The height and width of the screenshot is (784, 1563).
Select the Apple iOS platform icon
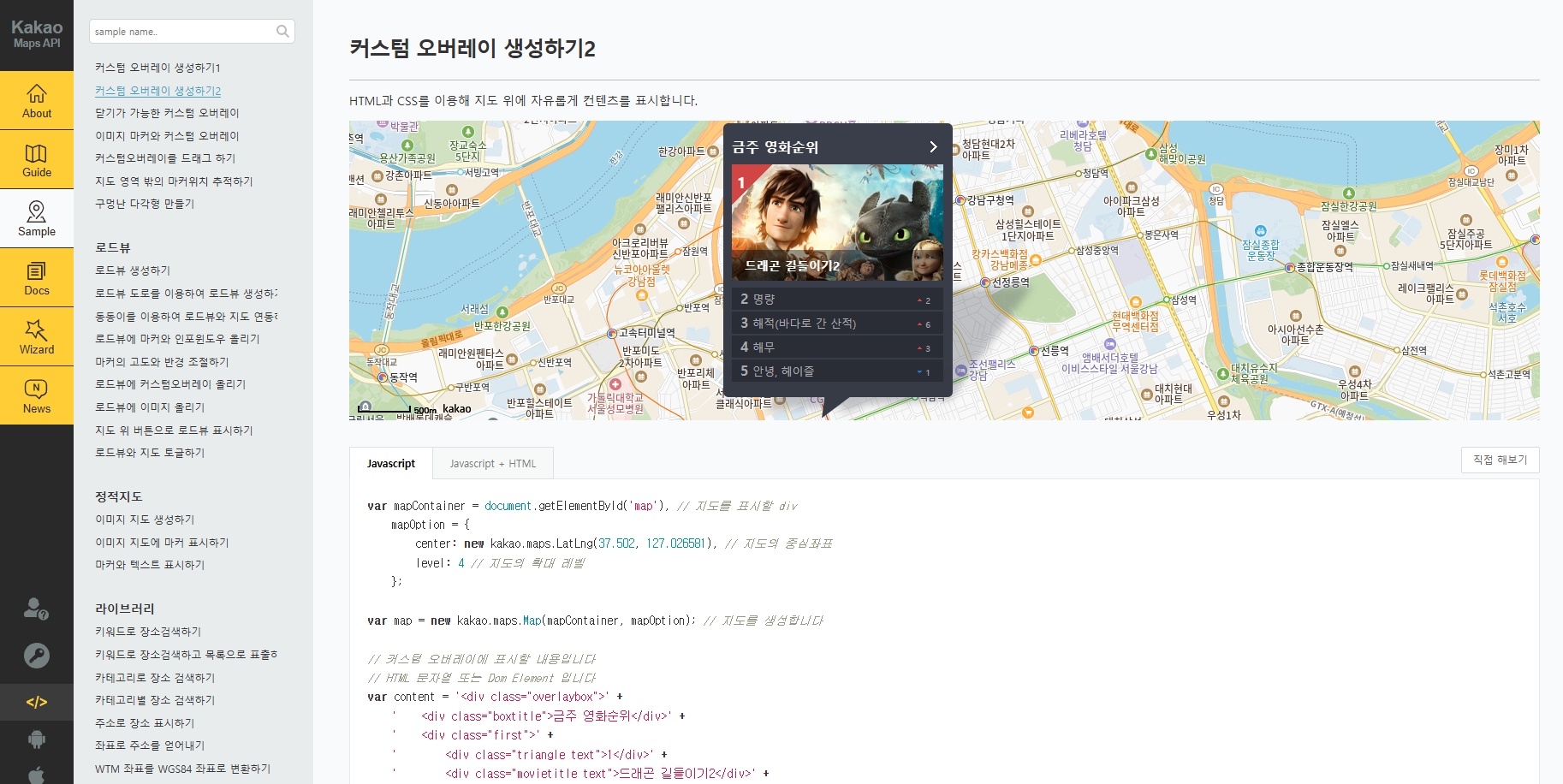tap(37, 775)
